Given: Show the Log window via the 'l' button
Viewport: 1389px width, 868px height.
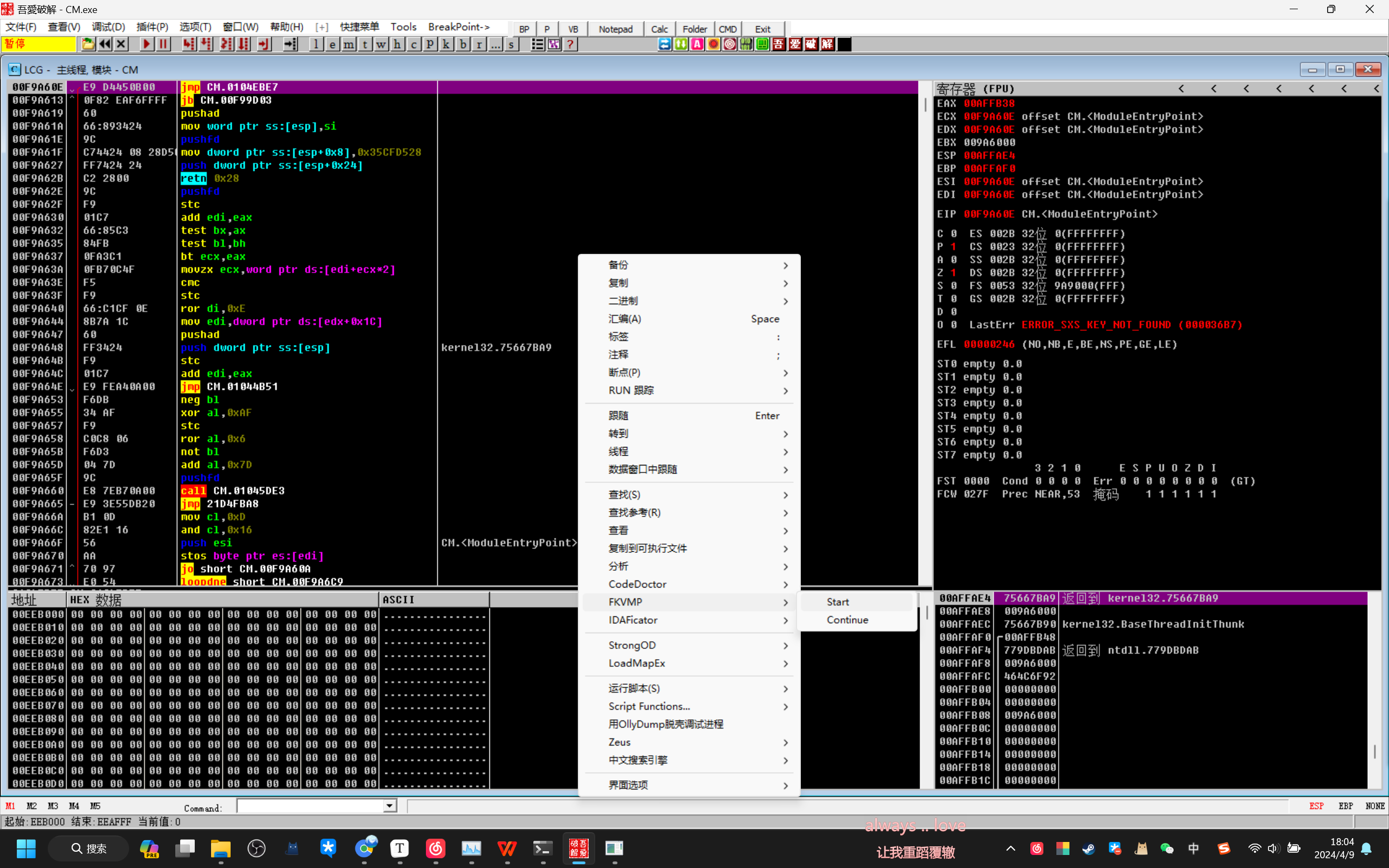Looking at the screenshot, I should tap(316, 44).
